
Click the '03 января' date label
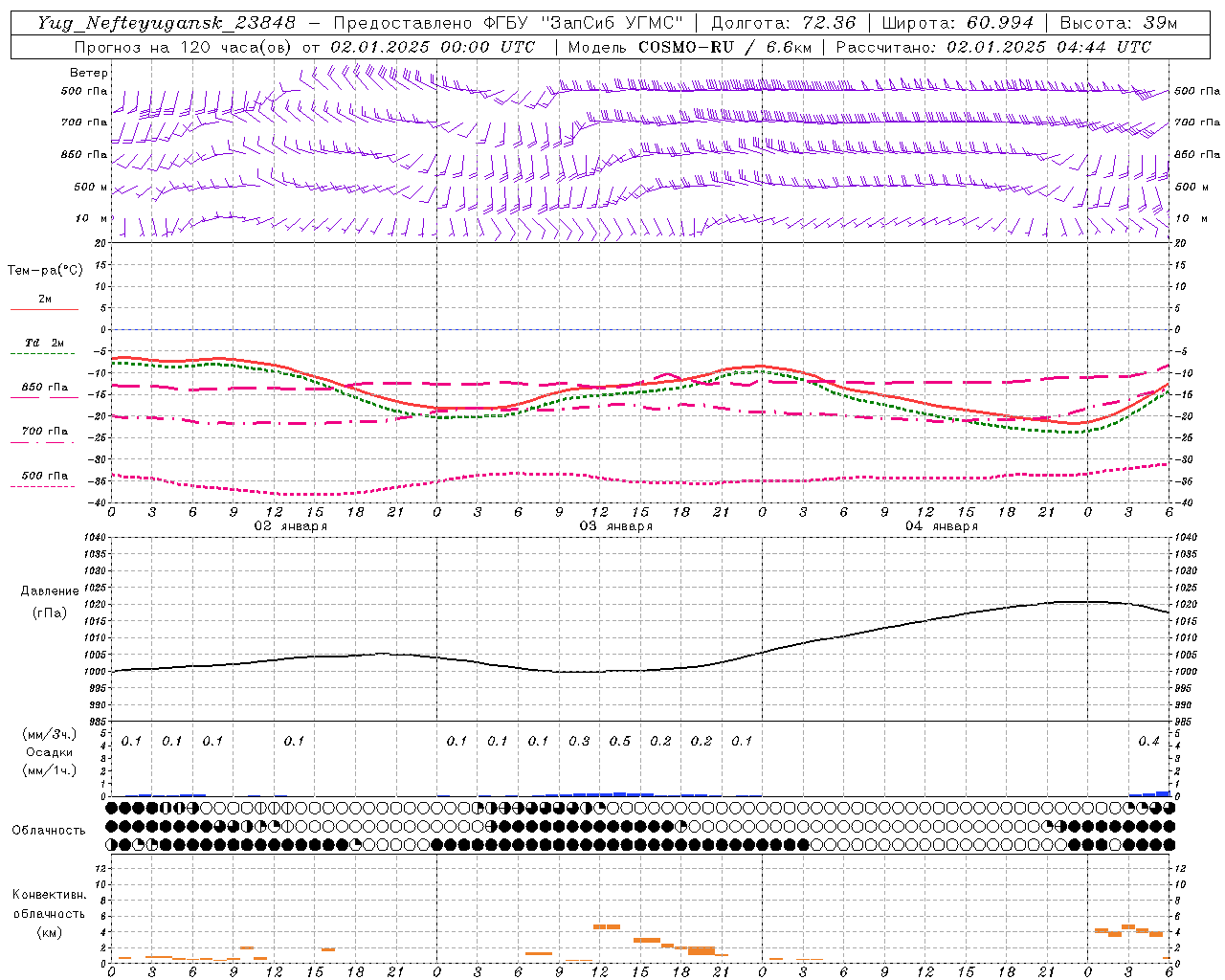615,526
